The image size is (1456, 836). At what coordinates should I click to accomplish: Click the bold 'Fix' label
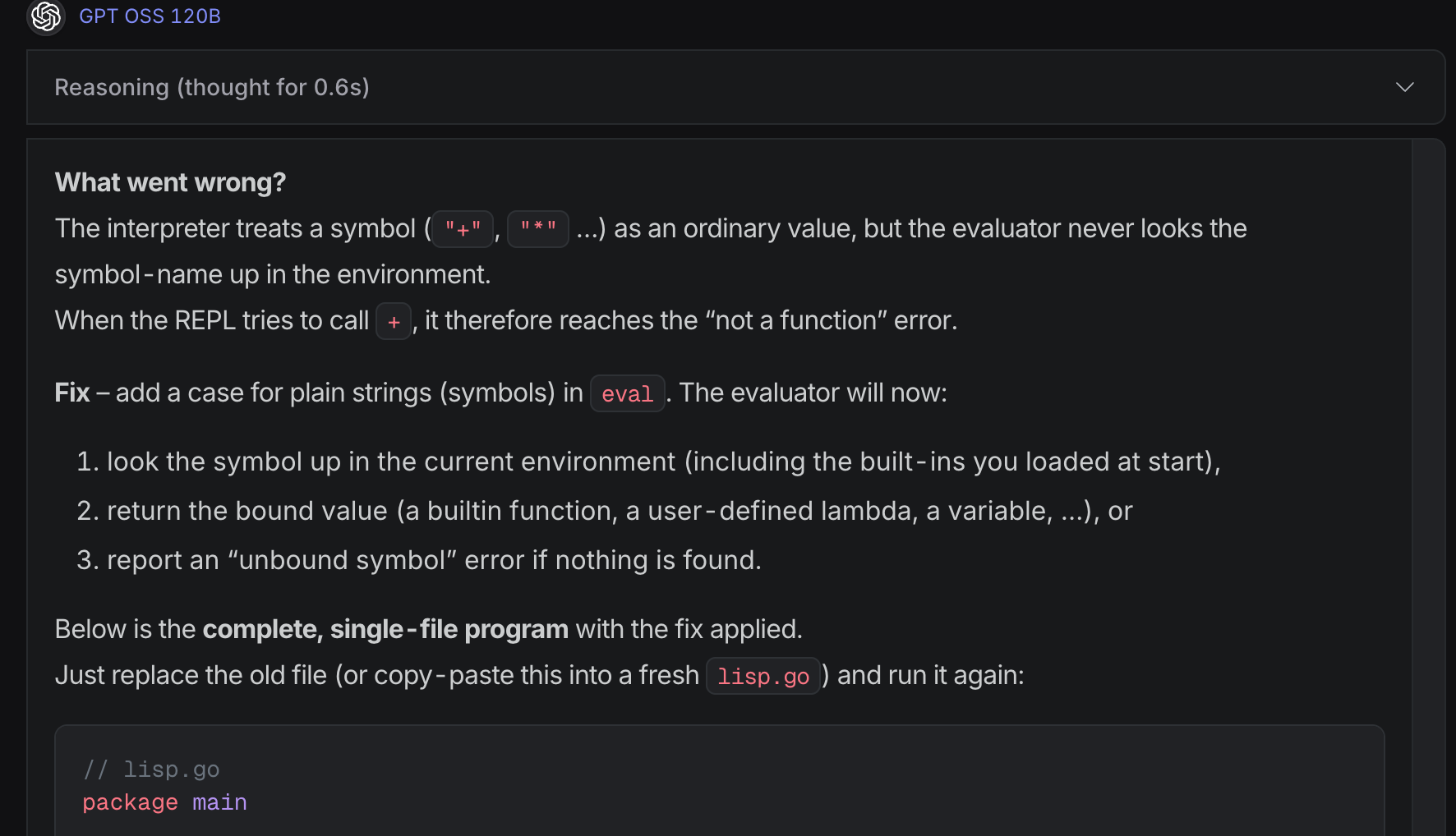[71, 393]
